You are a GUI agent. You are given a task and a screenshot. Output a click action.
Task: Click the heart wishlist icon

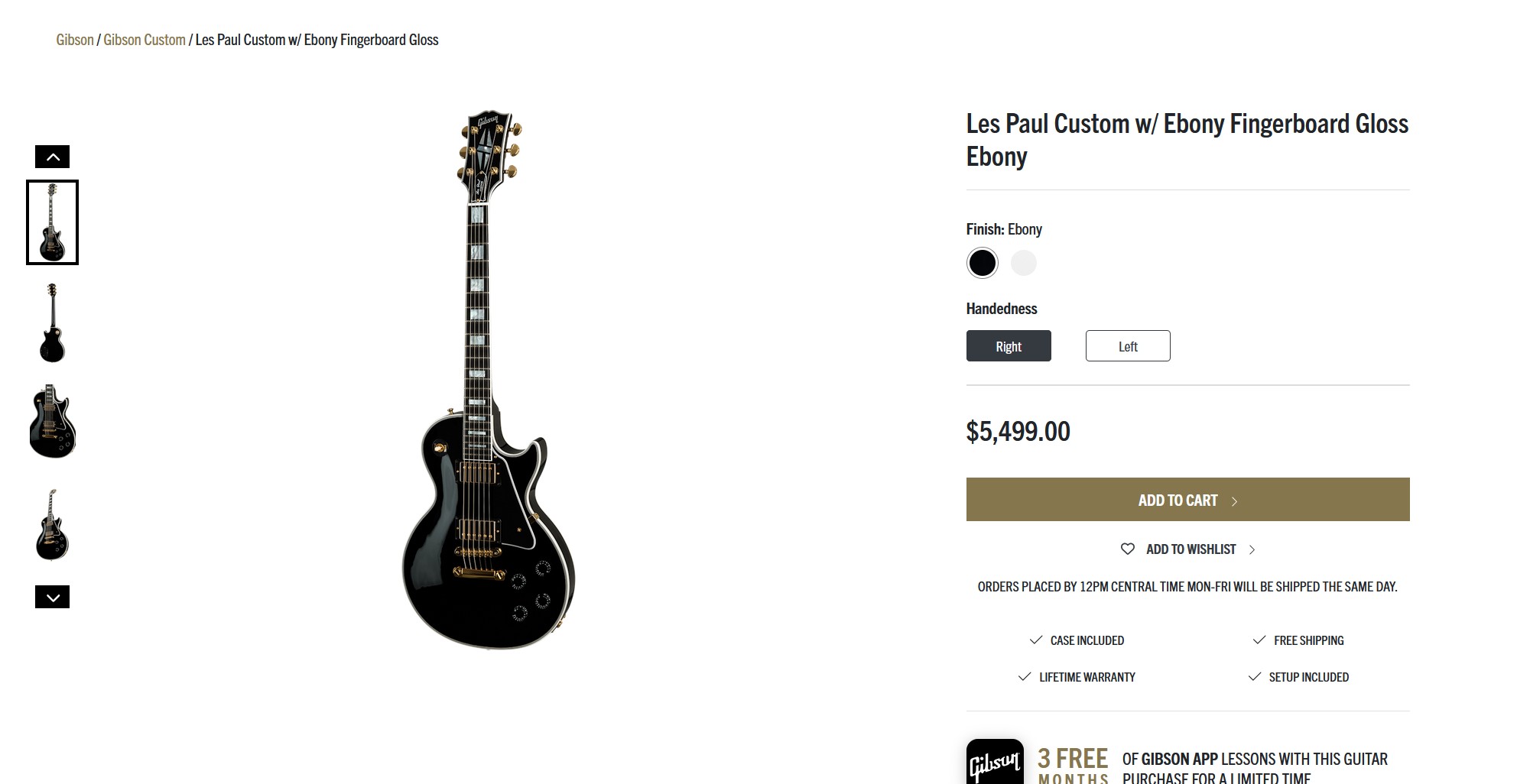1127,549
